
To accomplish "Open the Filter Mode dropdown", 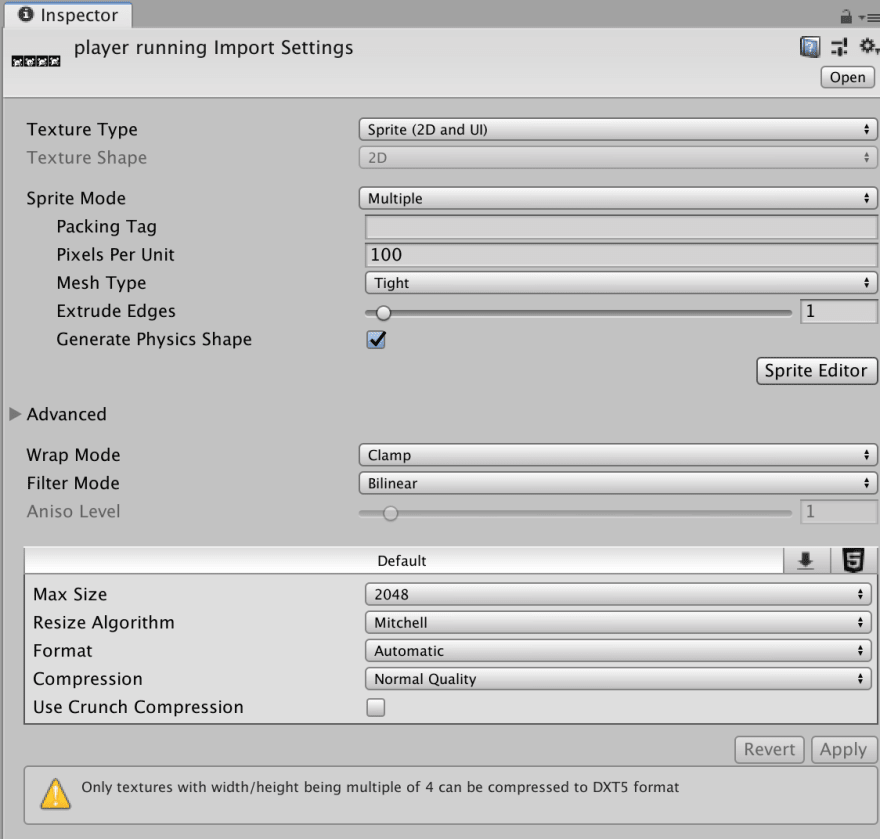I will click(617, 483).
